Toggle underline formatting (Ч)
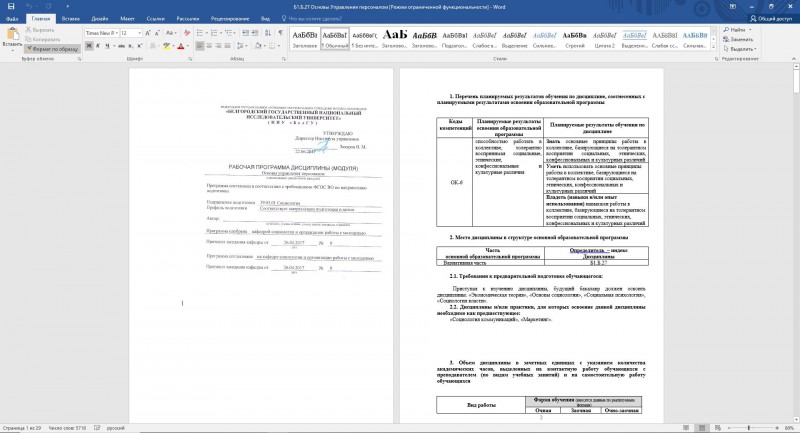Viewport: 800px width, 433px height. 107,46
